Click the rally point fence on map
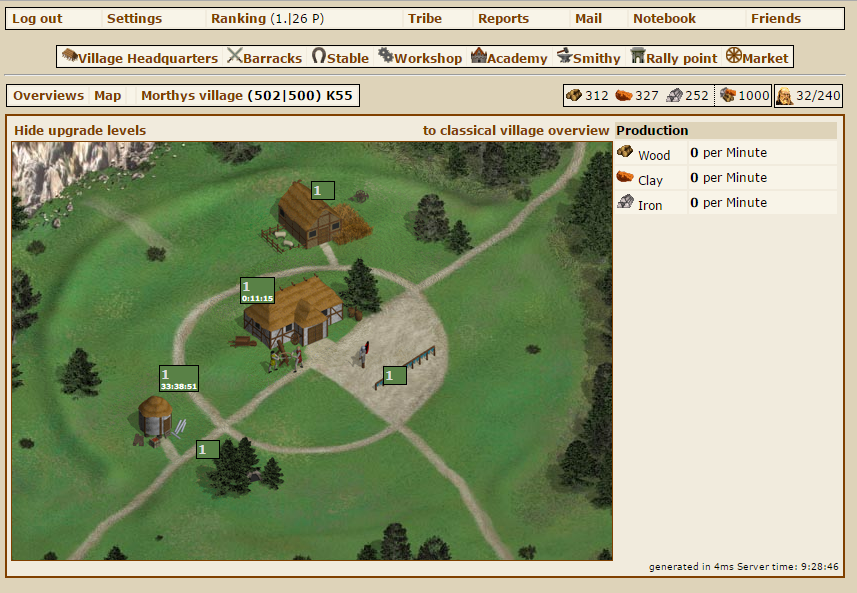 click(x=406, y=366)
